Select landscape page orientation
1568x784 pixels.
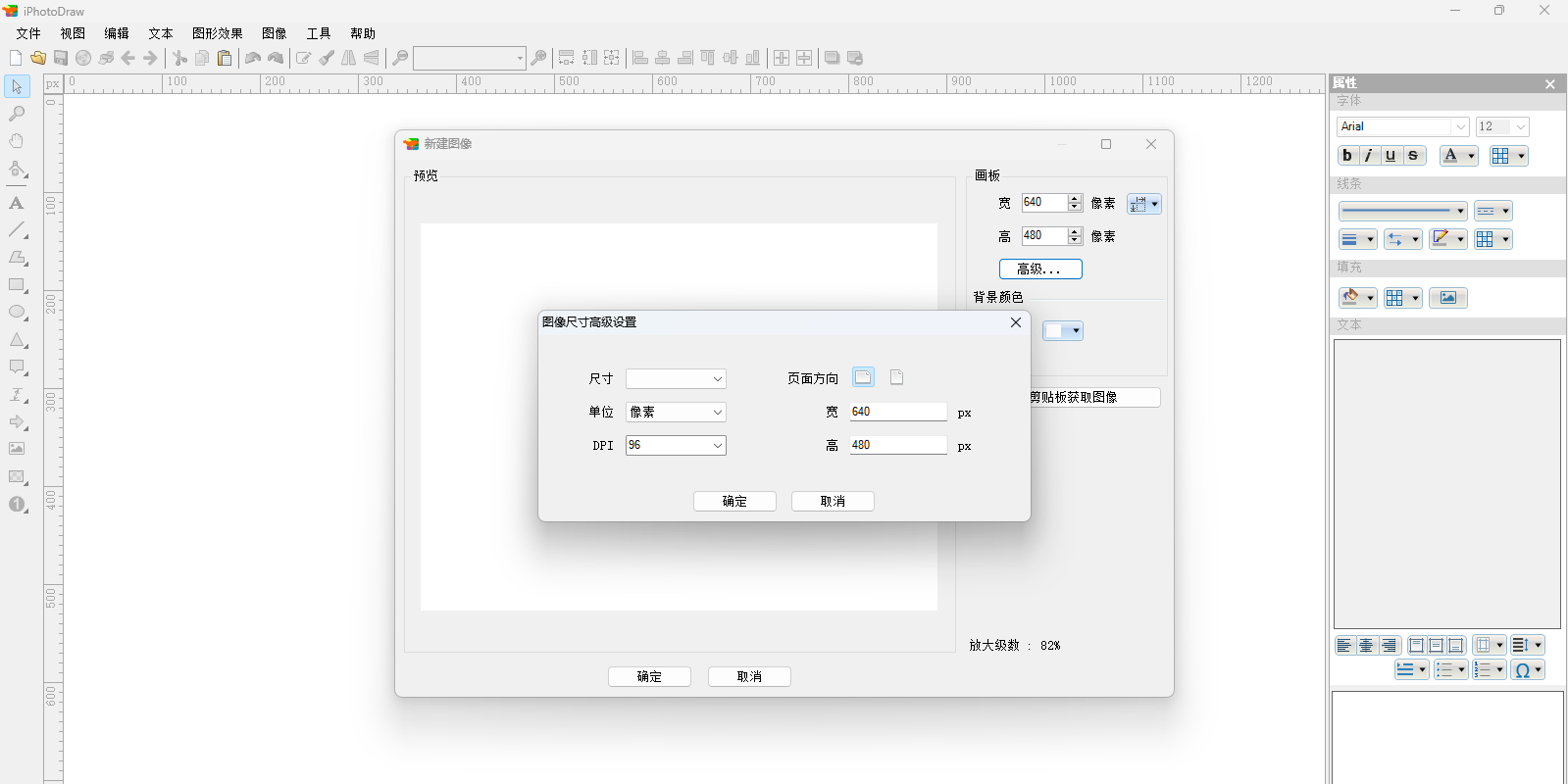(863, 378)
